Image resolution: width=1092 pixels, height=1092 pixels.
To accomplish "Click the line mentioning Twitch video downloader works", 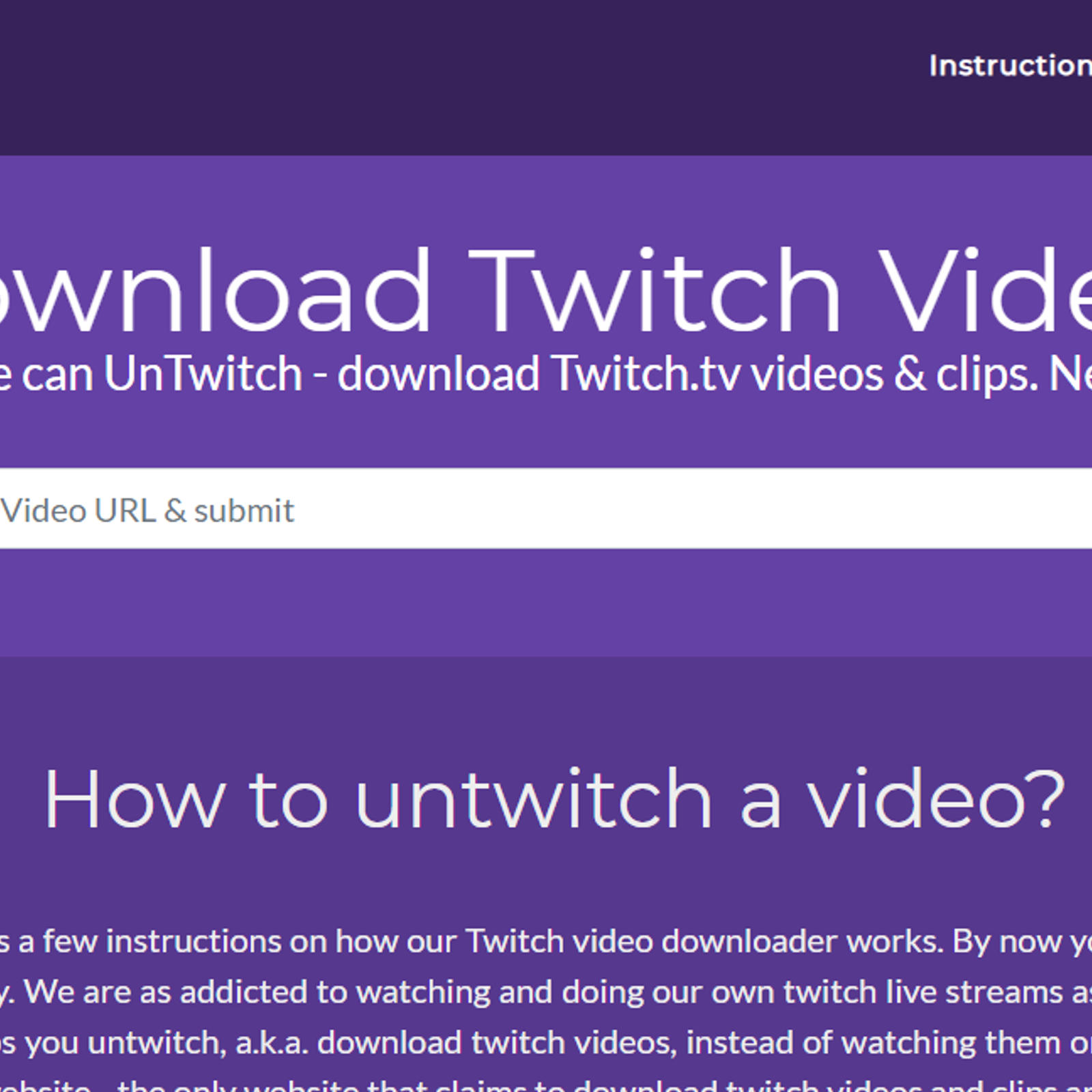I will click(x=546, y=941).
